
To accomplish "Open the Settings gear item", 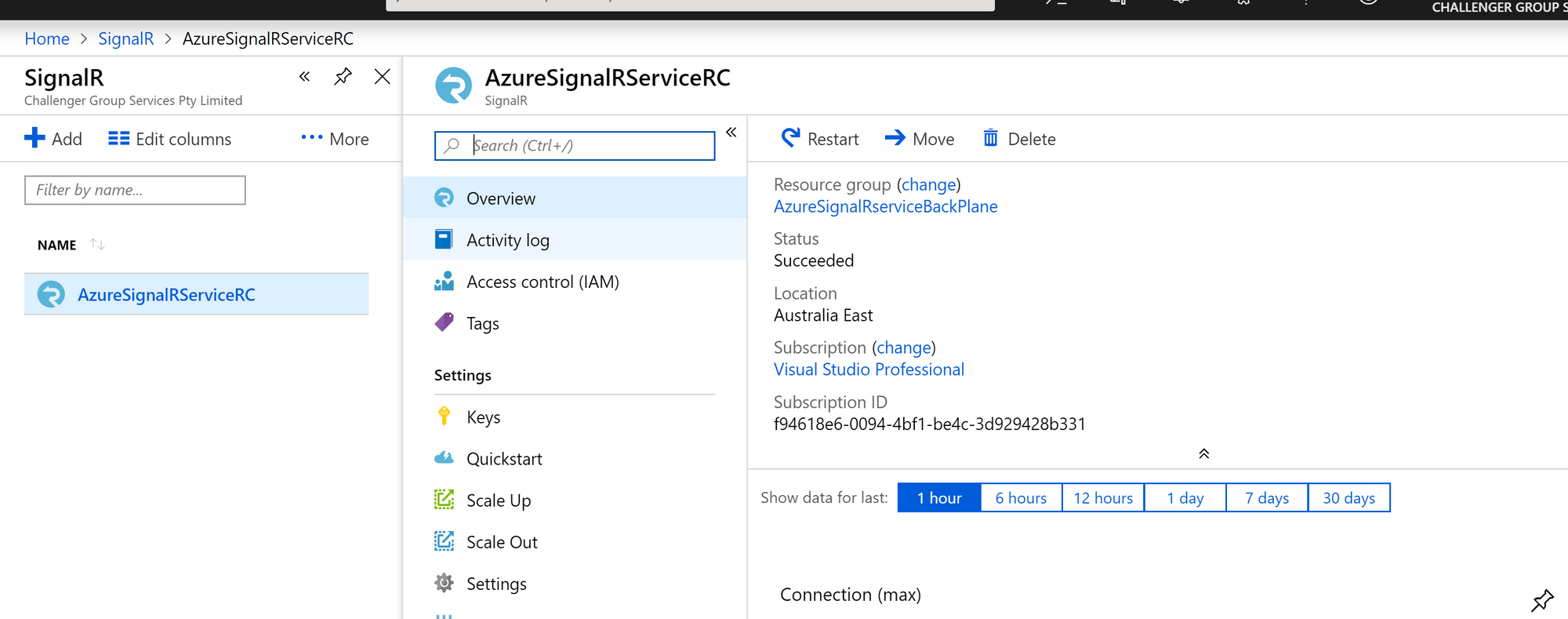I will tap(575, 583).
